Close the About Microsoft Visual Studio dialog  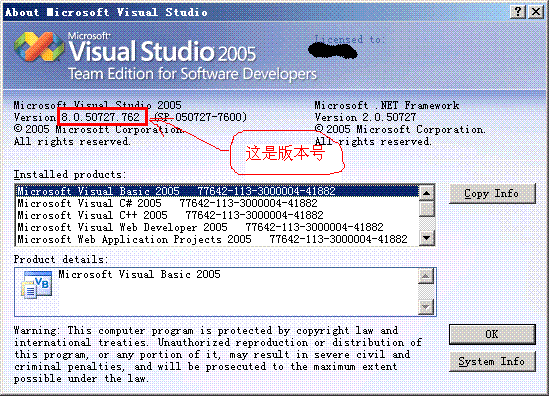tap(536, 12)
